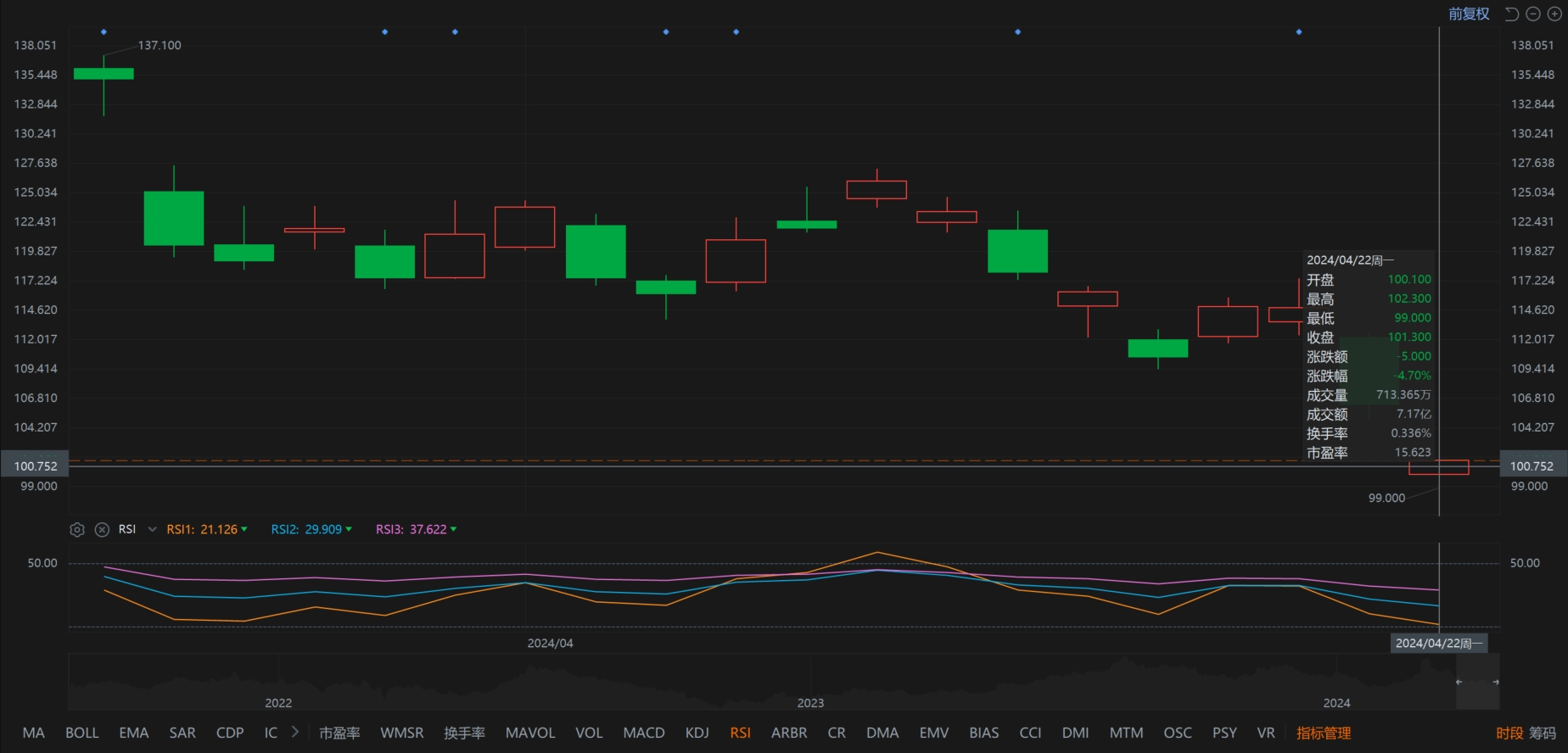Zoom in chart with plus circle icon
The image size is (1568, 753).
1554,14
